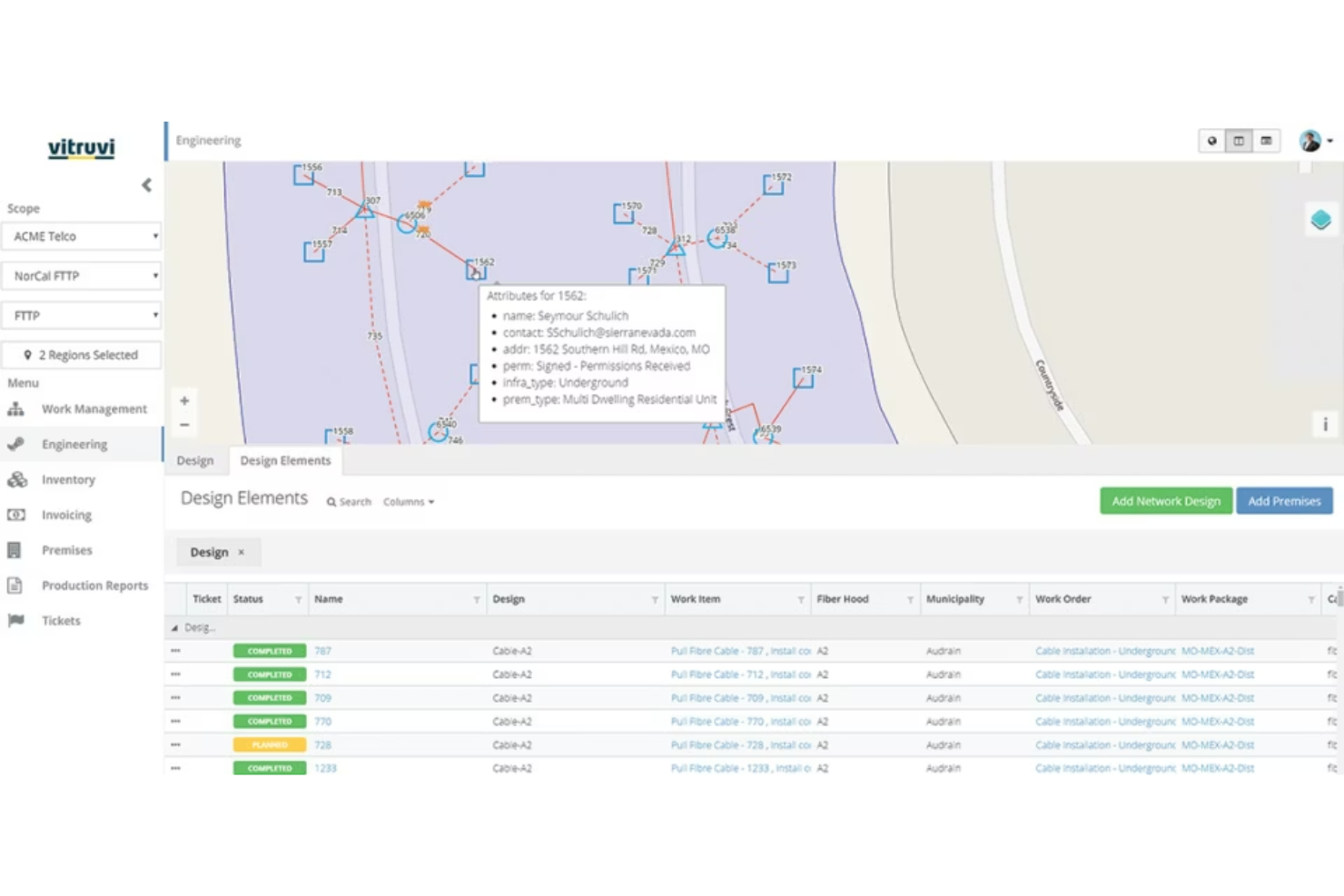
Task: View Production Reports
Action: coord(94,586)
